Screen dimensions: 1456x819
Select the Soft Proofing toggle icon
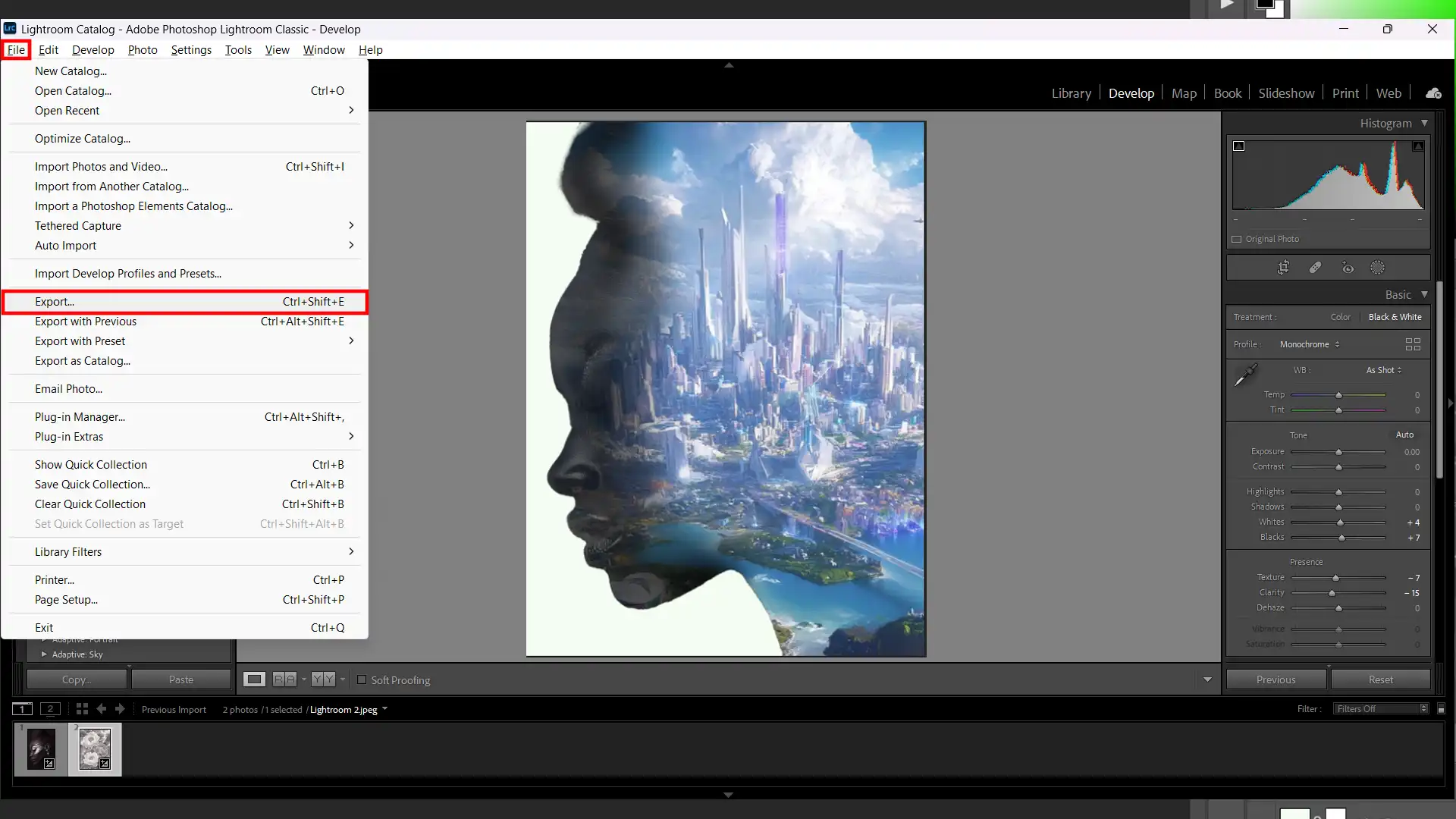click(362, 680)
